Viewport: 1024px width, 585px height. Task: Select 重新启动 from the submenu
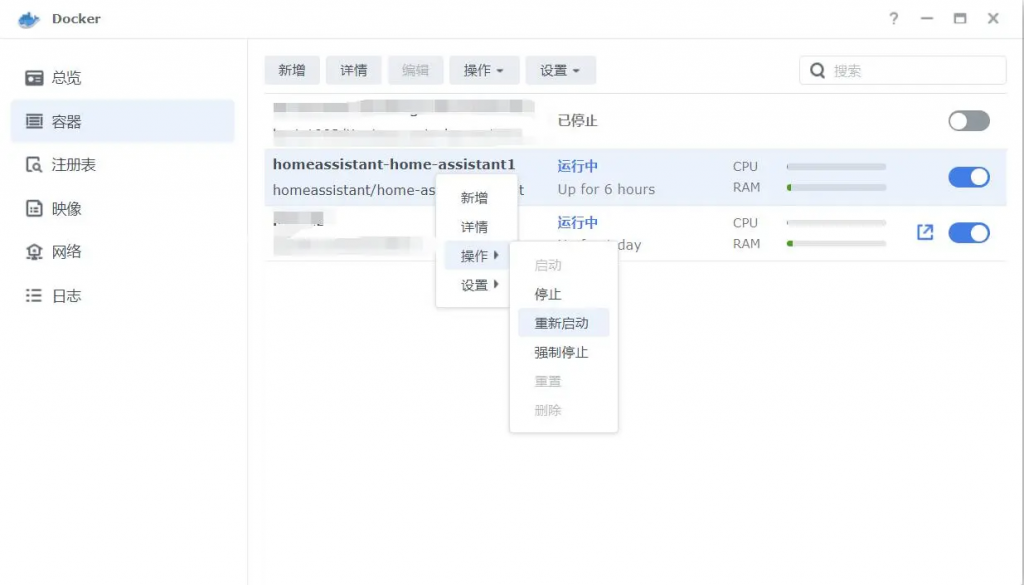point(562,323)
